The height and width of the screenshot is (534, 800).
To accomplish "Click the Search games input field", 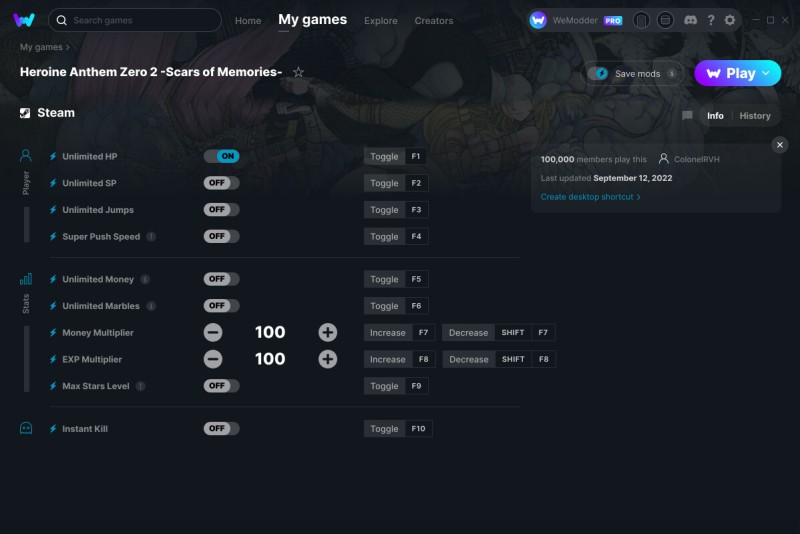I will click(x=140, y=20).
